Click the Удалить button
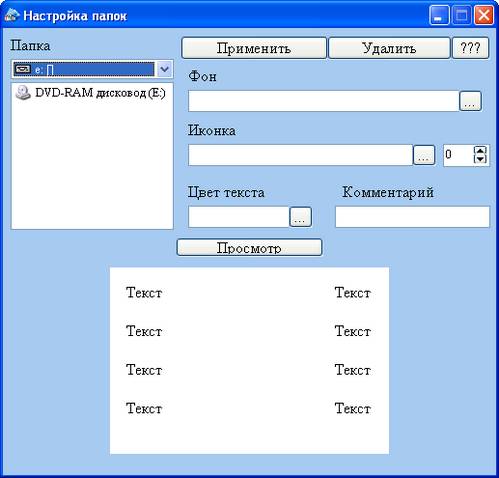 [x=389, y=48]
